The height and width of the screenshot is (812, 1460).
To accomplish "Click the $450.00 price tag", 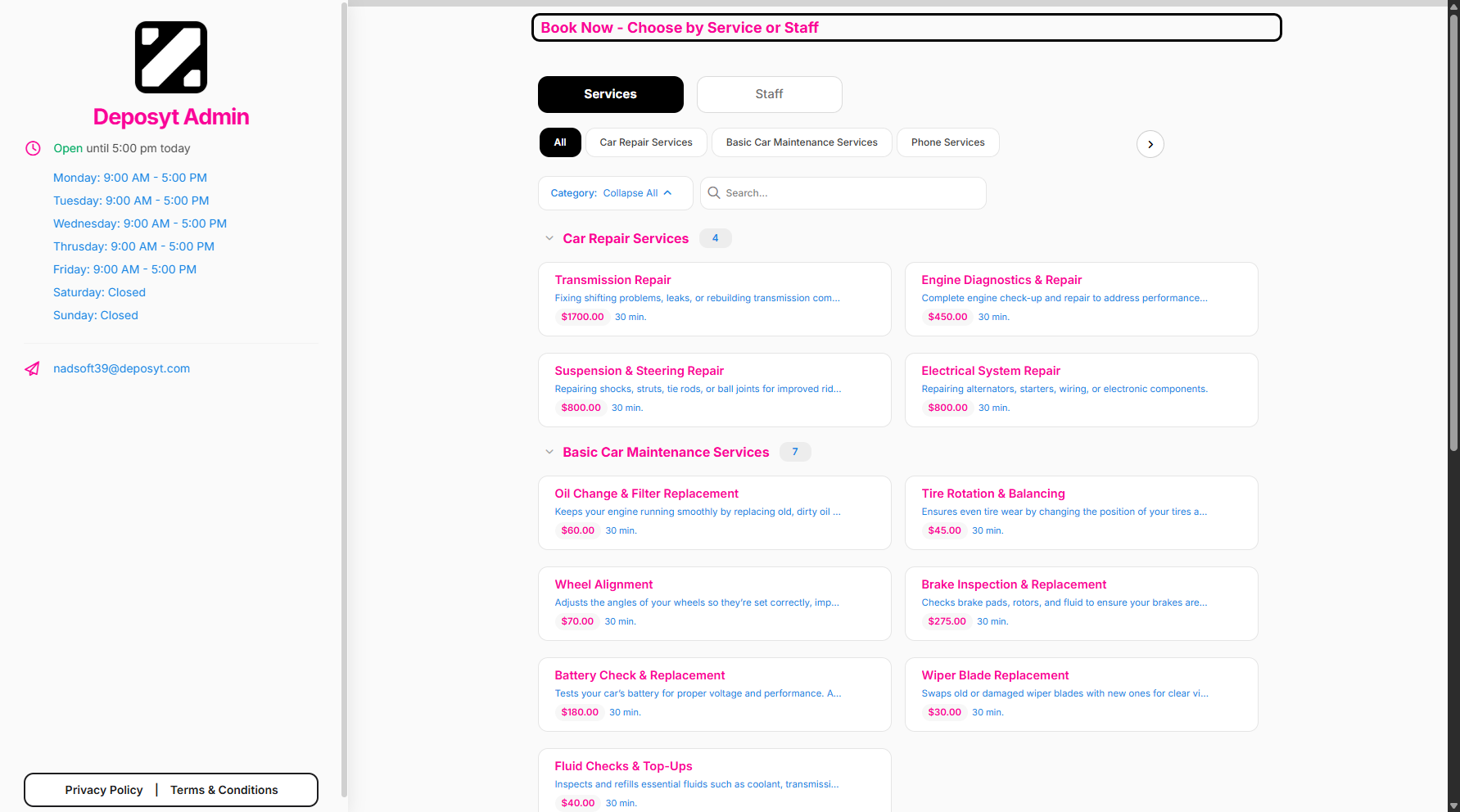I will pyautogui.click(x=947, y=317).
